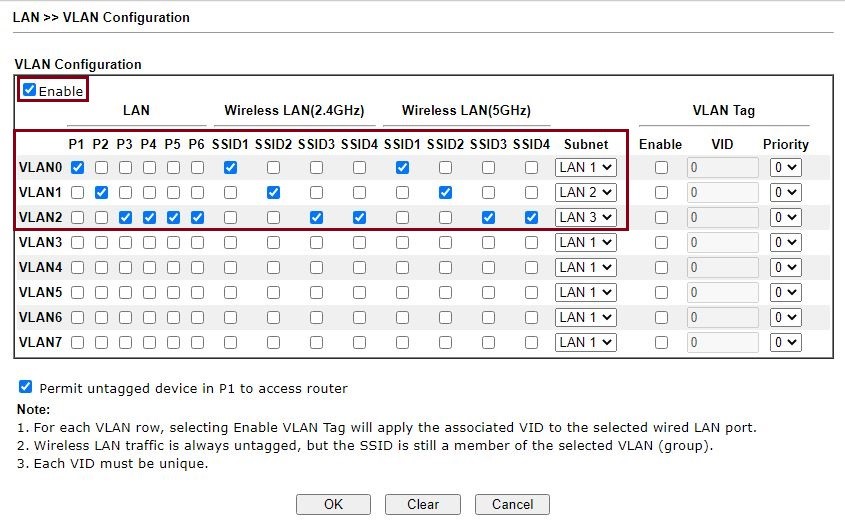This screenshot has width=845, height=520.
Task: Click the VLAN3 VID input field
Action: coord(722,242)
